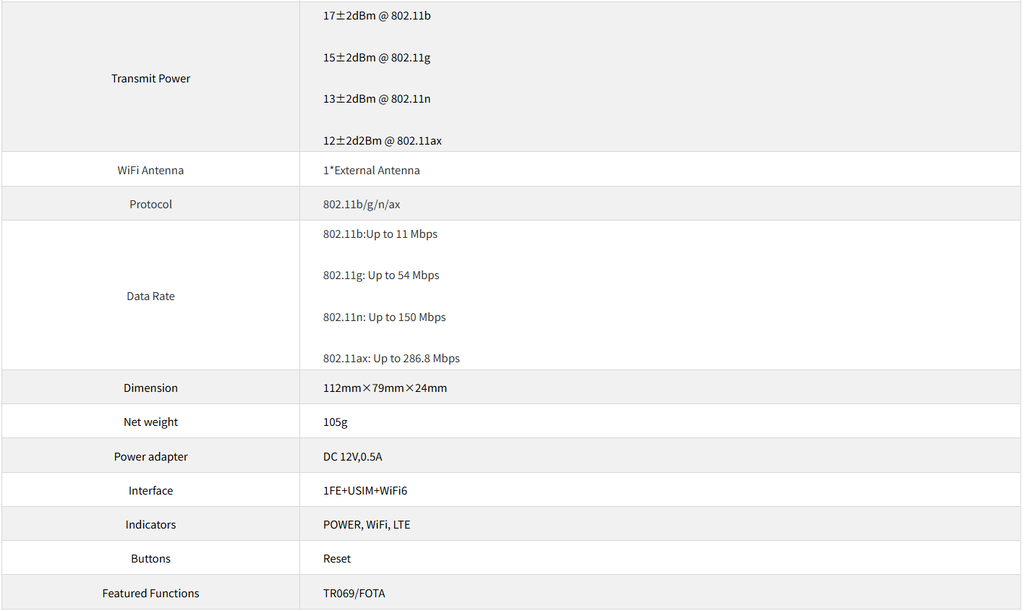The height and width of the screenshot is (611, 1024).
Task: Click the Transmit Power row label
Action: click(150, 78)
